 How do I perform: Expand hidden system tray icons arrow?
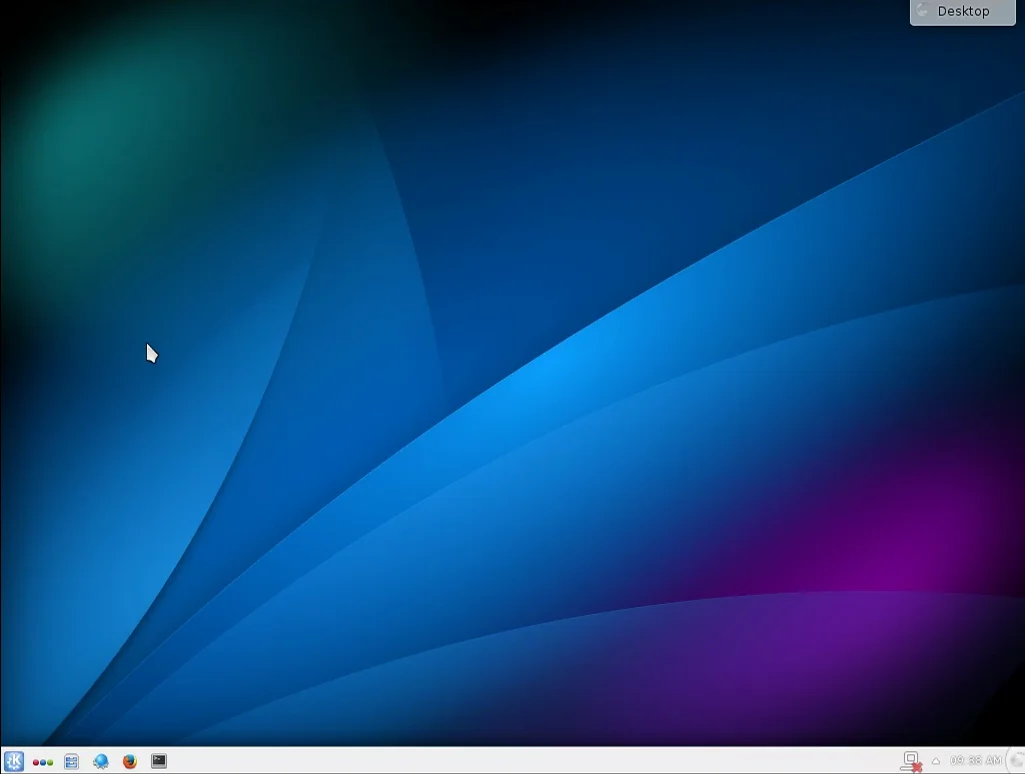(x=935, y=761)
